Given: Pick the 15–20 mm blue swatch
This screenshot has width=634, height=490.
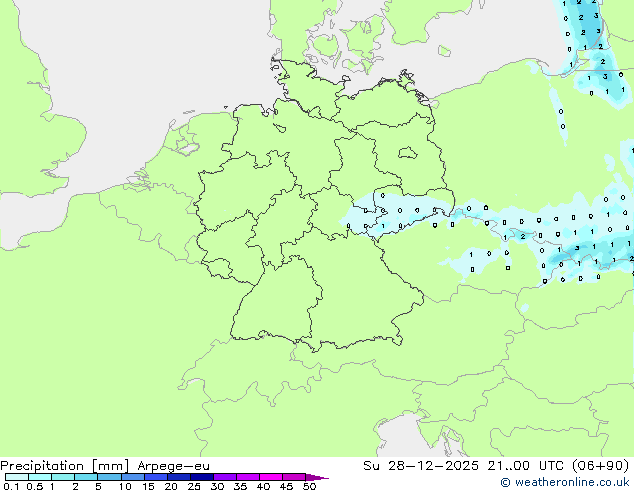Looking at the screenshot, I should [x=156, y=477].
